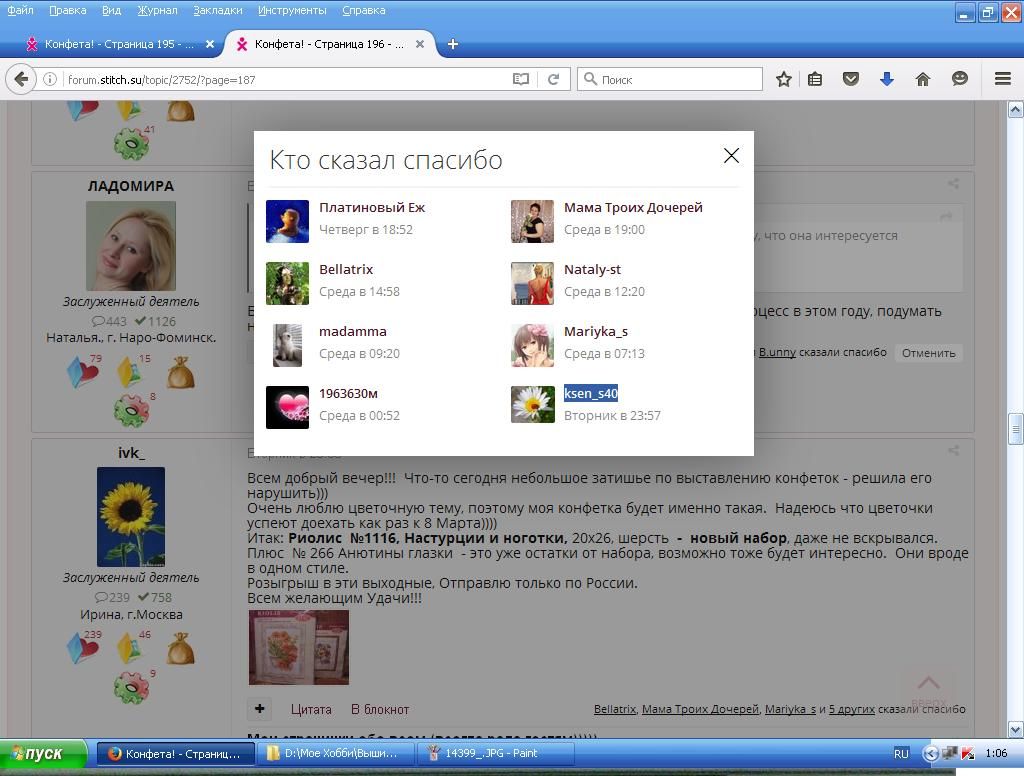Viewport: 1024px width, 776px height.
Task: Go to the Firefox home page icon
Action: 923,79
